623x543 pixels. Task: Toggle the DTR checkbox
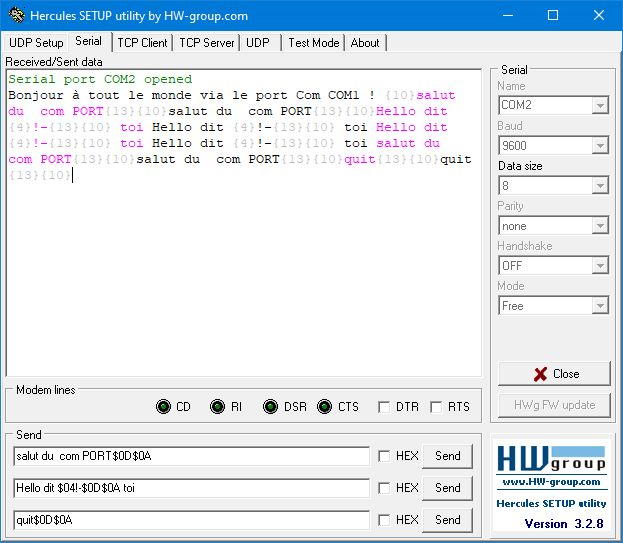[384, 407]
